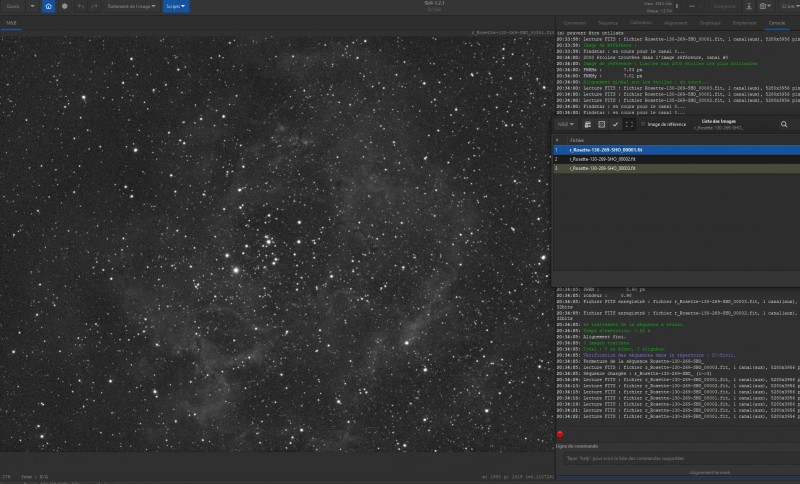Switch to the Conversion tab
This screenshot has height=484, width=800.
coord(574,23)
